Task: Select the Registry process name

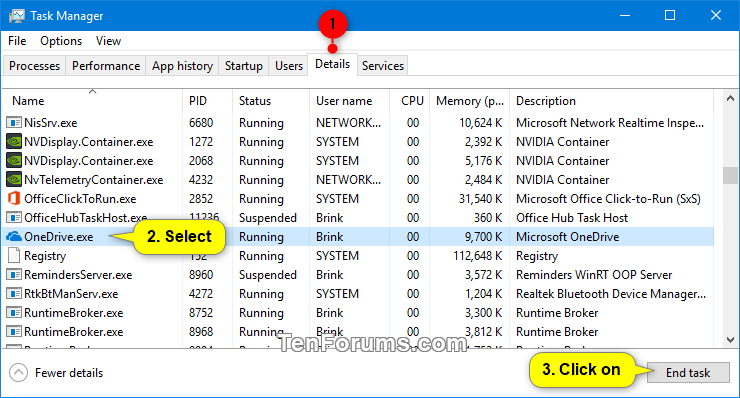Action: click(x=45, y=256)
